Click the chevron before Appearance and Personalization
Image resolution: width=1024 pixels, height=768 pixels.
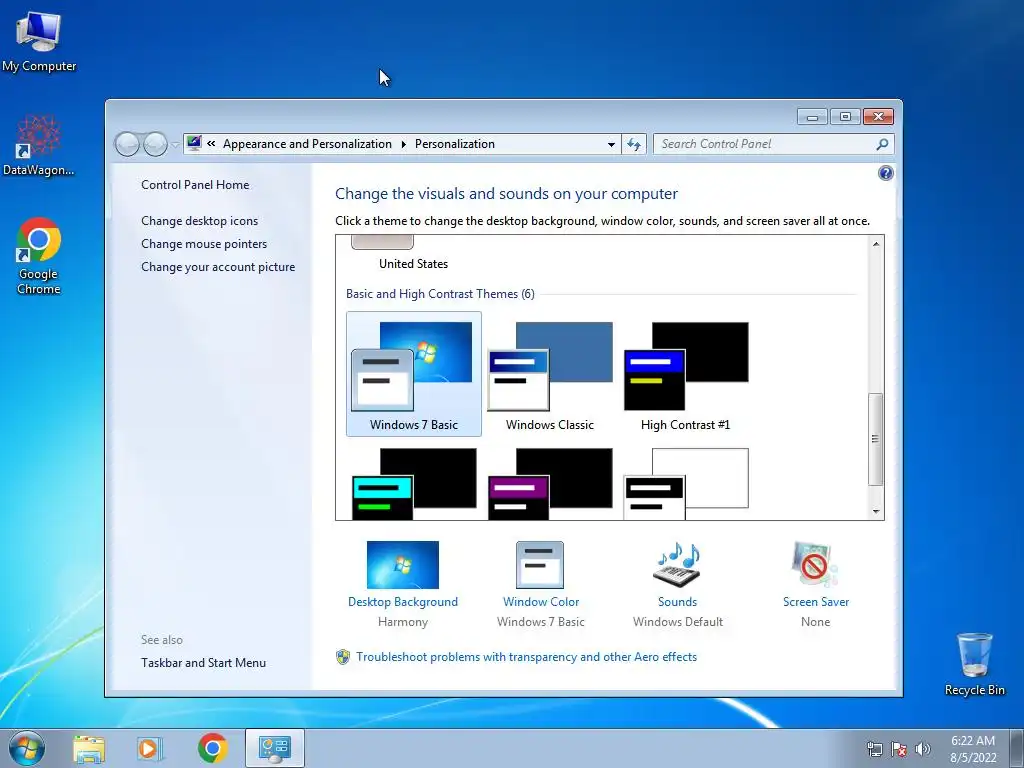tap(211, 144)
